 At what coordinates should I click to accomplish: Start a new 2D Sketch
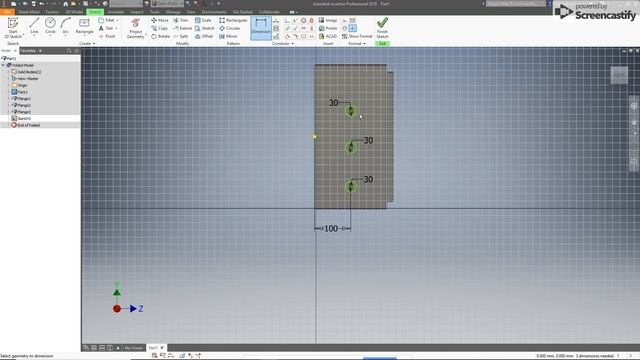[x=13, y=28]
